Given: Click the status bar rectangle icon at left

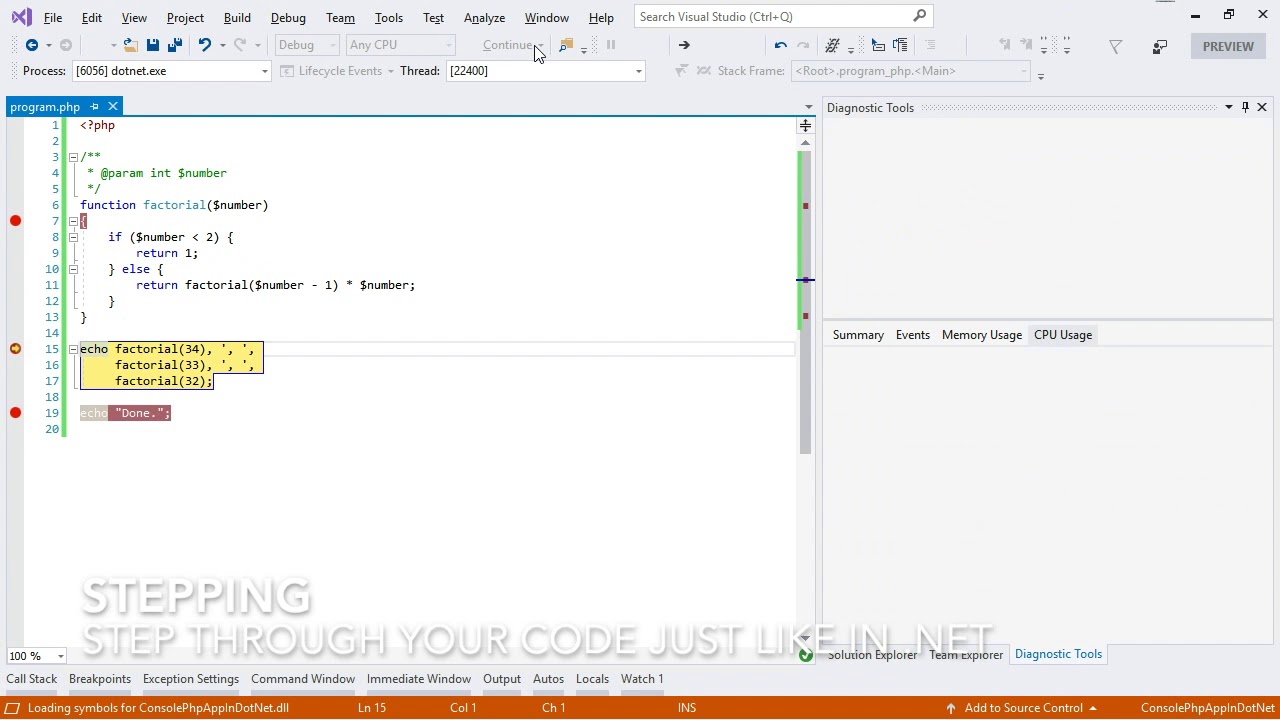Looking at the screenshot, I should coord(12,708).
